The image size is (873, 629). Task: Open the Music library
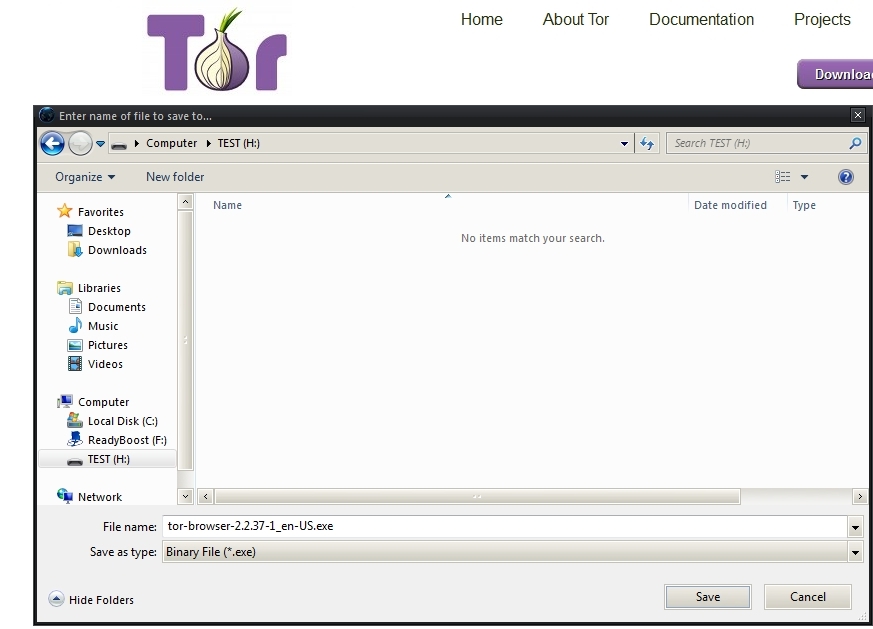point(103,326)
